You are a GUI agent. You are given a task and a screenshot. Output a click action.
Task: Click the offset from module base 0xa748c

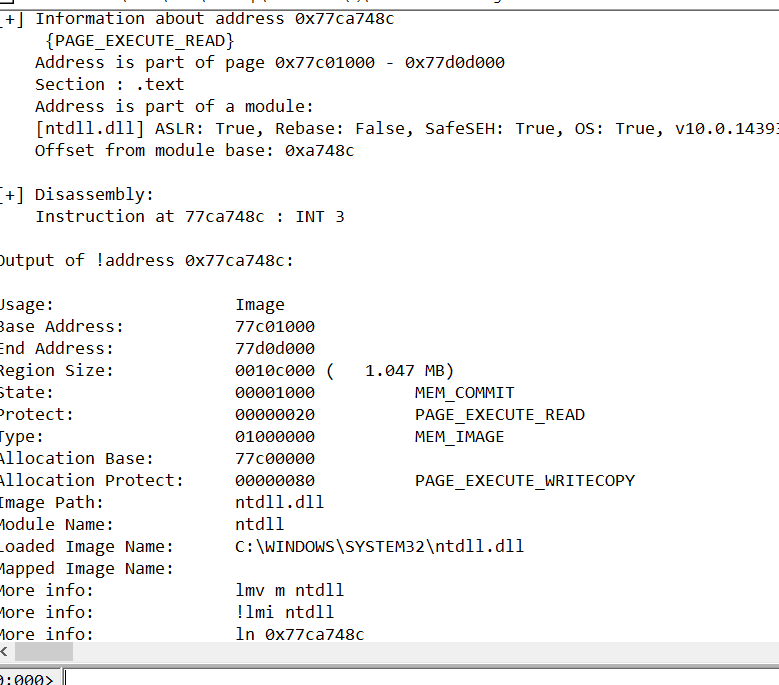pos(319,150)
